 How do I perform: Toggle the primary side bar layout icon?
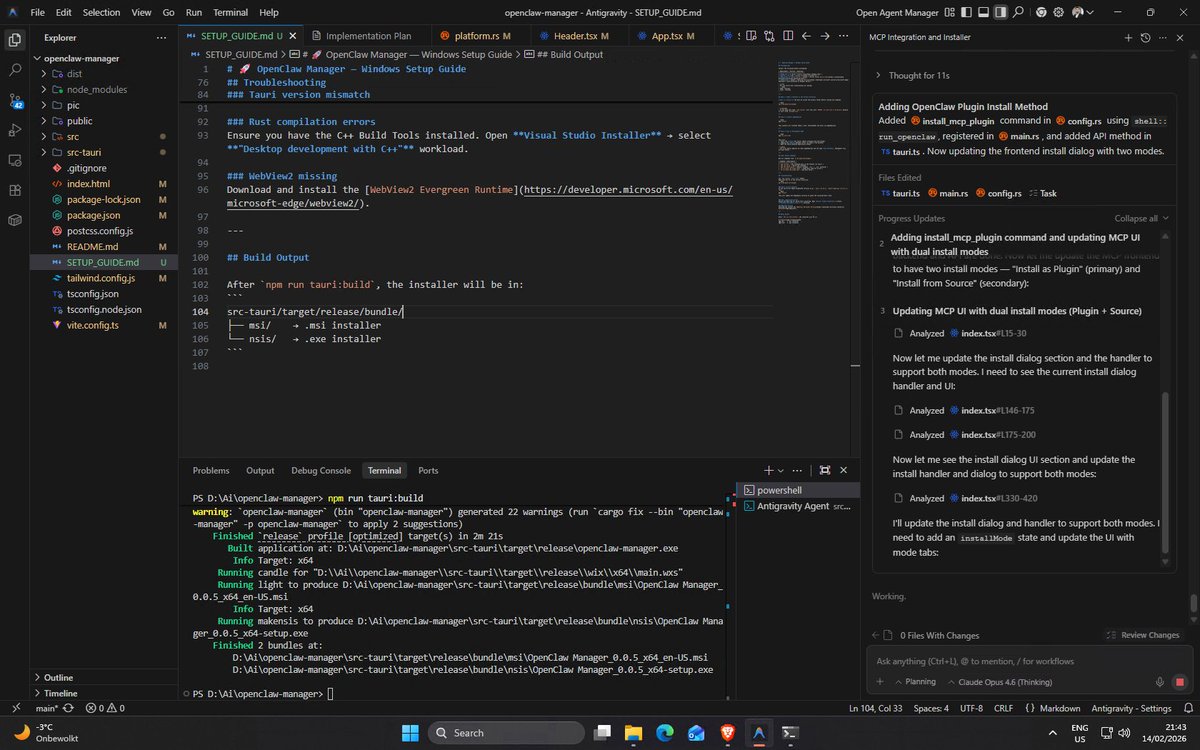(966, 12)
